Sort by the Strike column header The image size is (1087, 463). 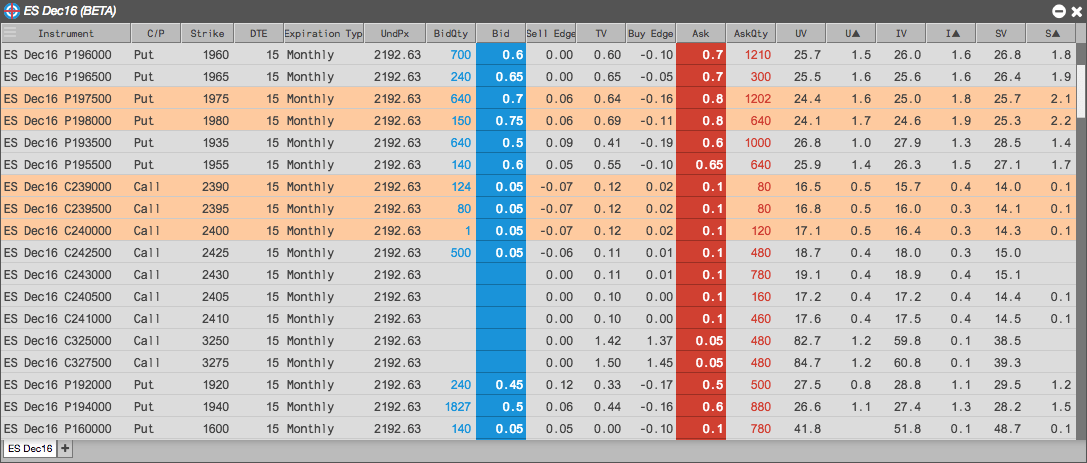pyautogui.click(x=207, y=33)
